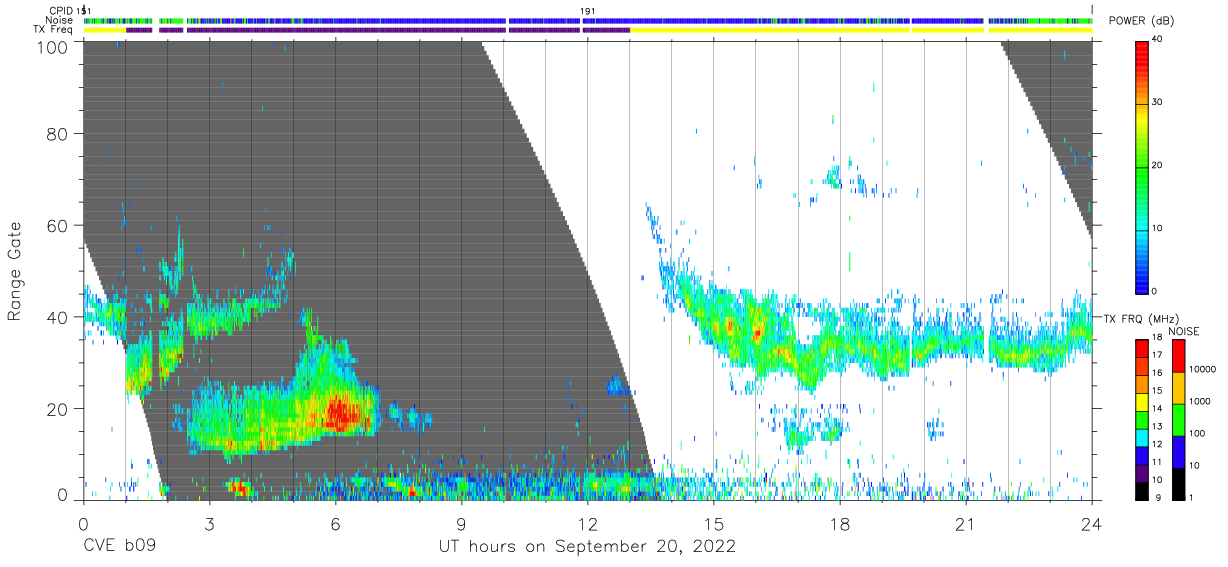Click the 'TX Freq' row label at top
The image size is (1228, 567).
54,30
